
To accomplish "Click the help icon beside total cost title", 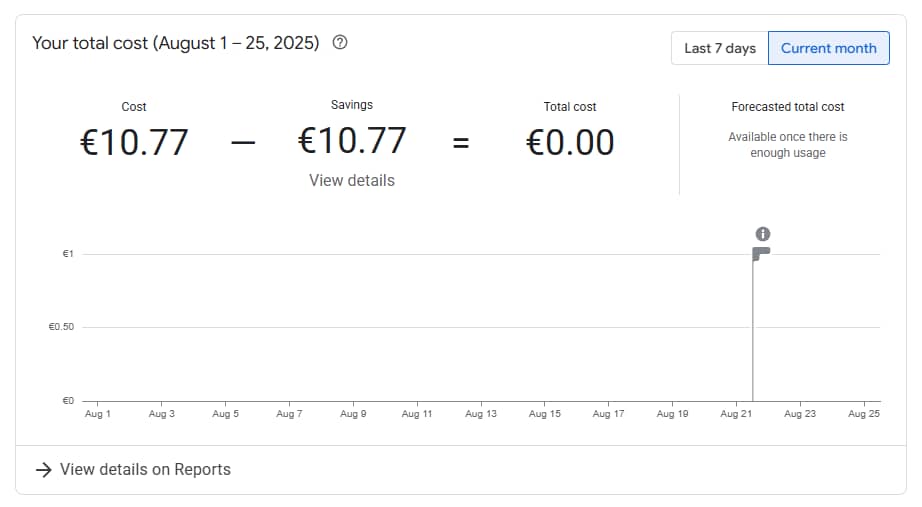I will (340, 43).
